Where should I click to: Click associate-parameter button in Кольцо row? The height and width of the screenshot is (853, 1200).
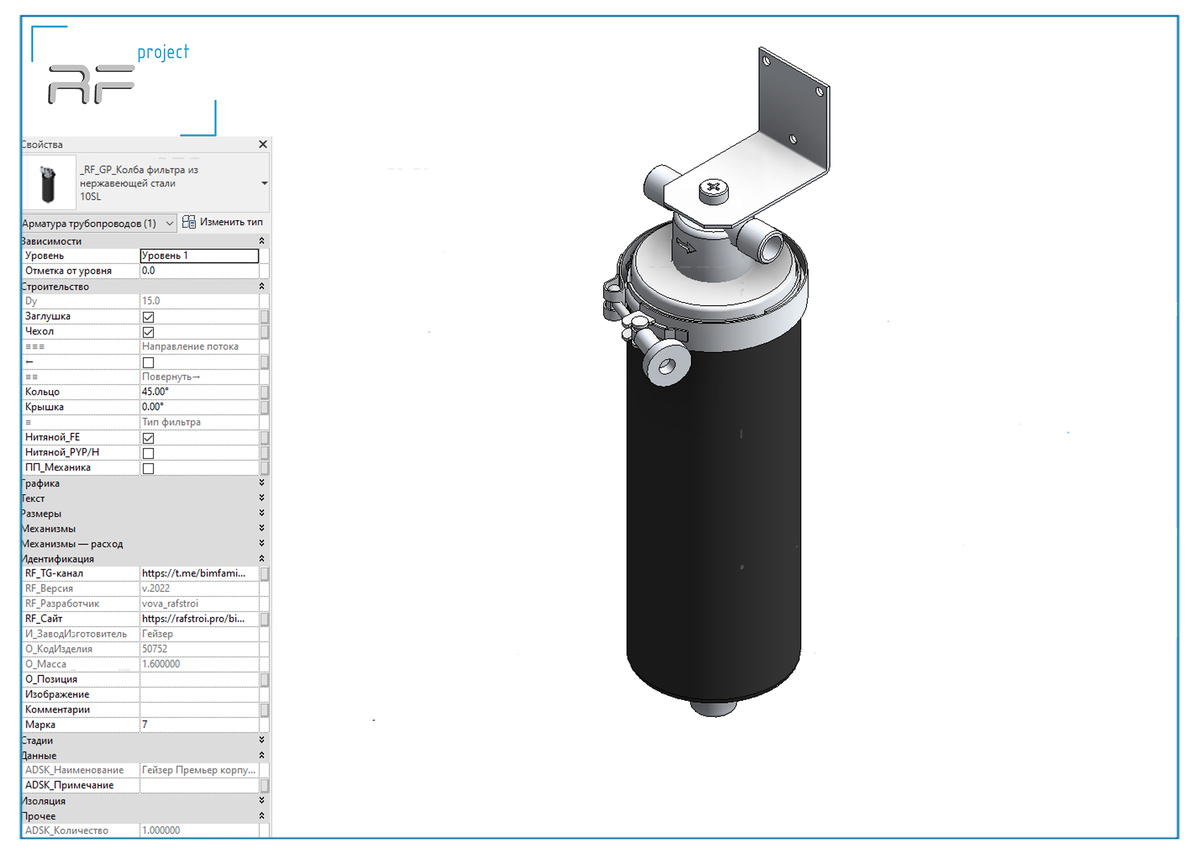(x=264, y=392)
